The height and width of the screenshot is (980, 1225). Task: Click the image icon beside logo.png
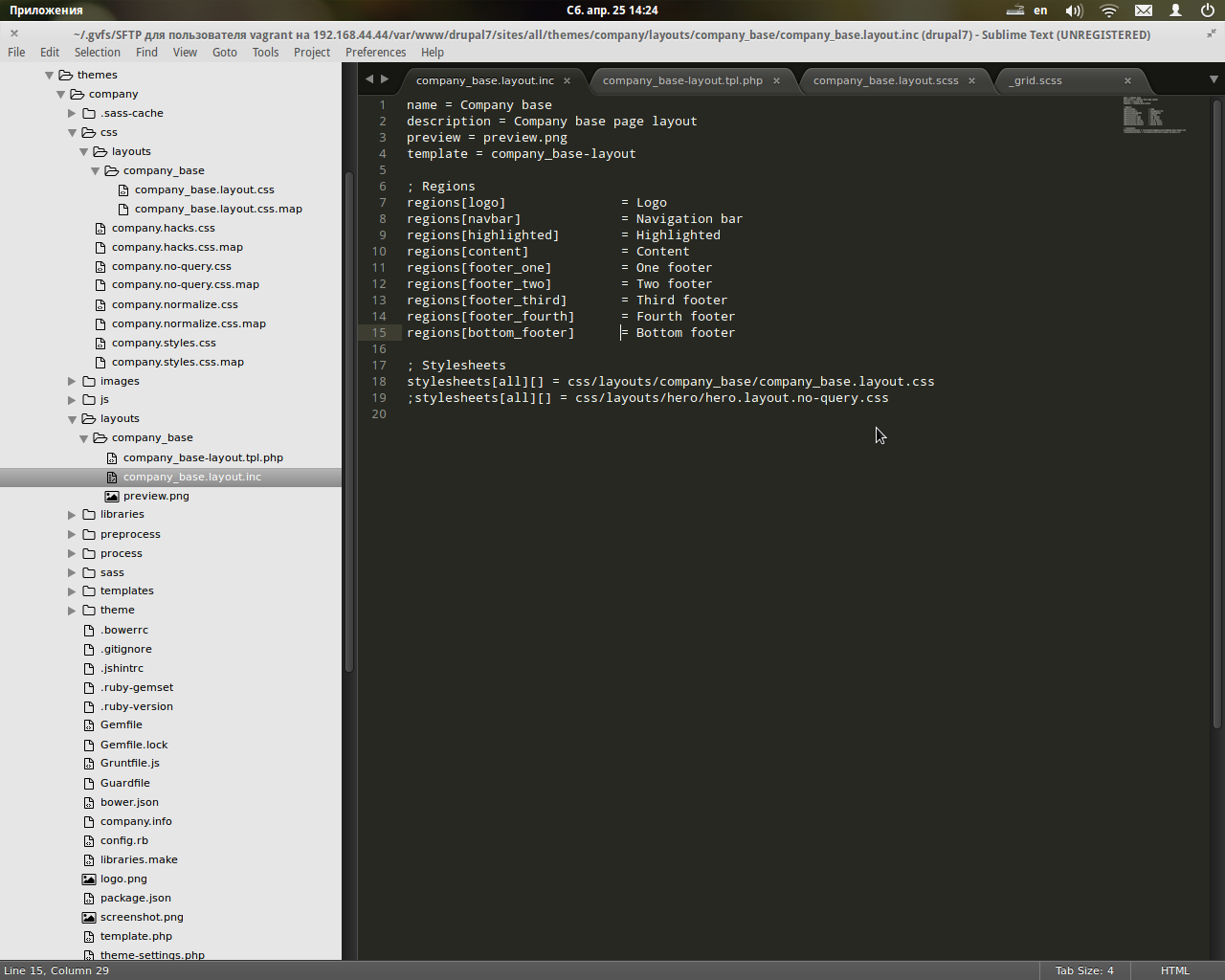coord(88,879)
